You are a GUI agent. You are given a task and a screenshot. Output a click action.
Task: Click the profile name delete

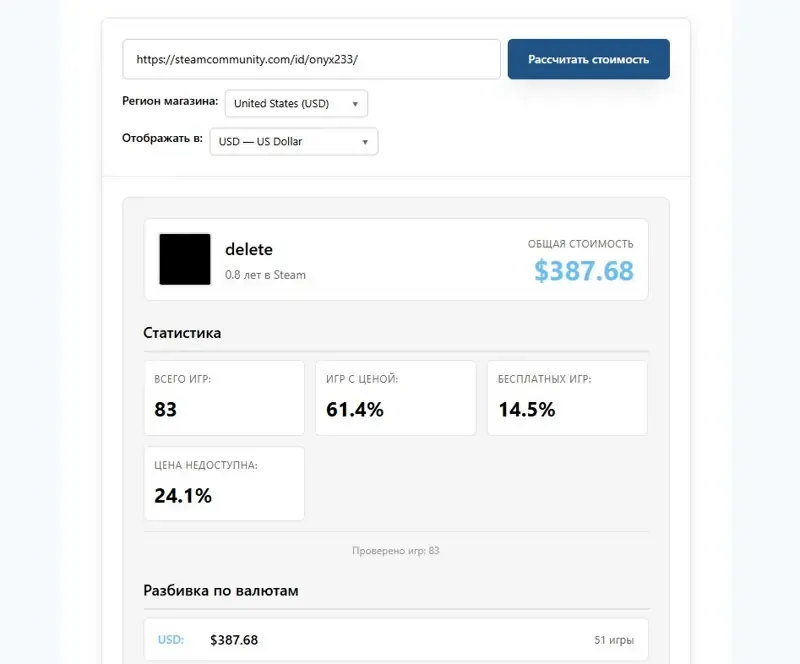(249, 250)
